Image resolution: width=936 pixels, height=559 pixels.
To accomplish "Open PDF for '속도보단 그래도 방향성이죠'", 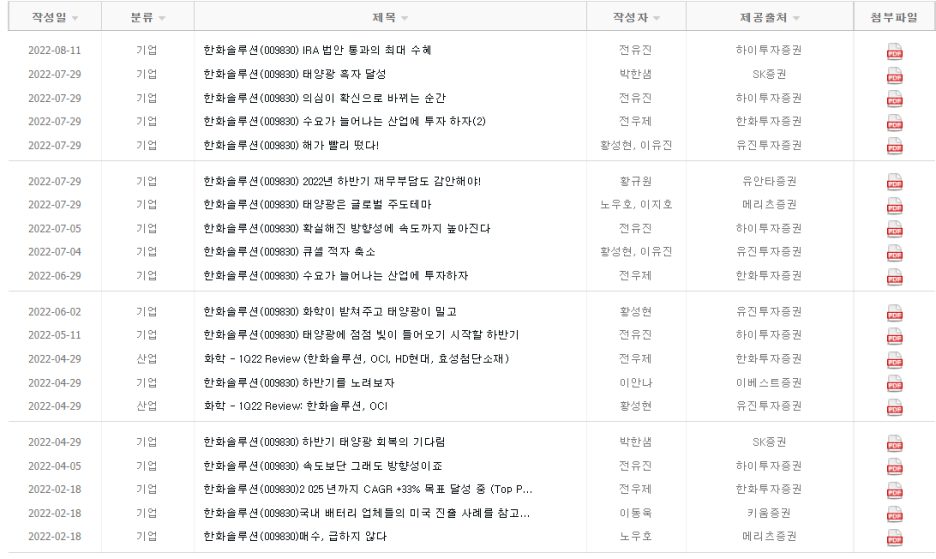I will pos(894,466).
